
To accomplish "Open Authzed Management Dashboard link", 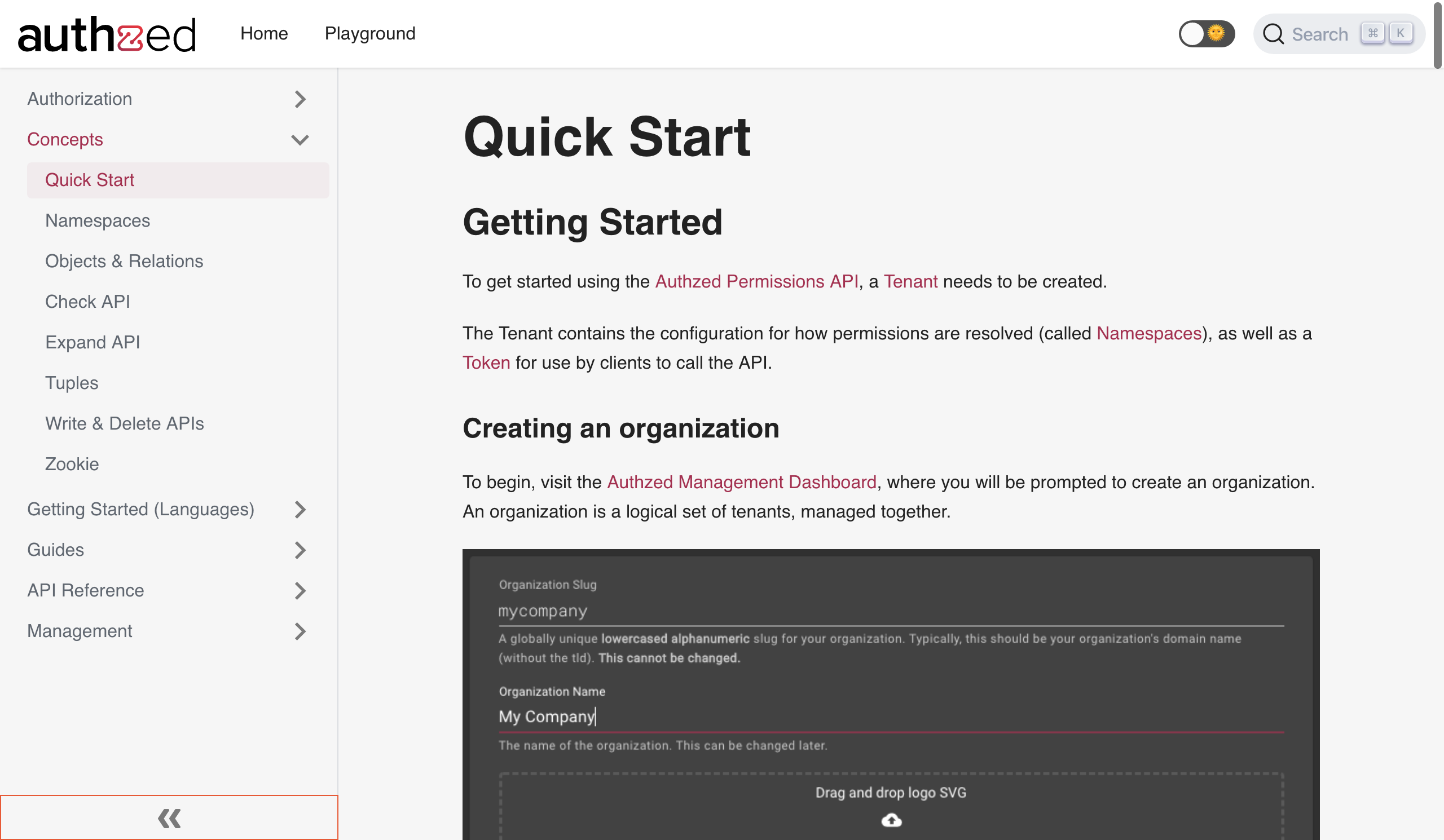I will coord(742,483).
